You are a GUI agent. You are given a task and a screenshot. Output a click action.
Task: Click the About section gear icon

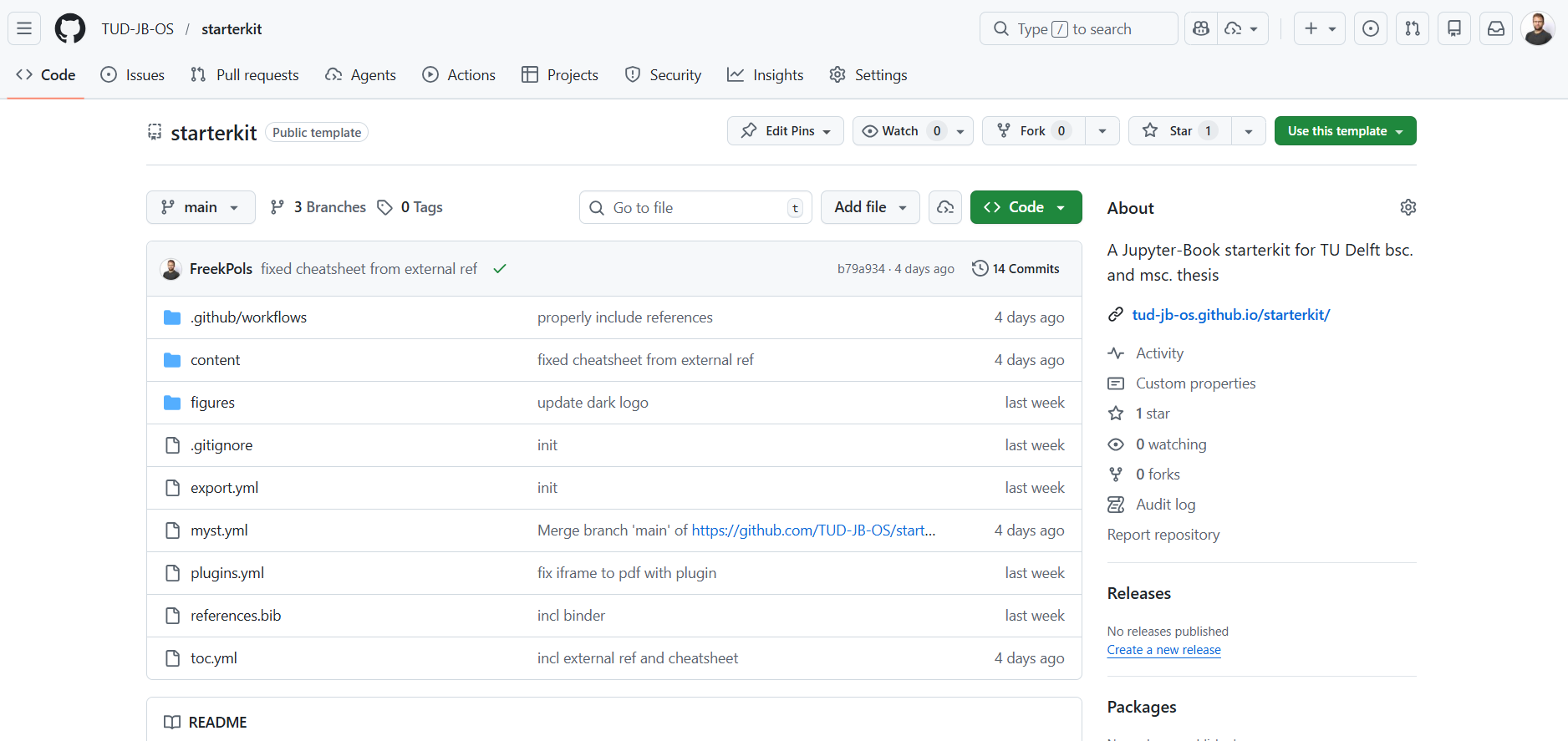click(1408, 207)
